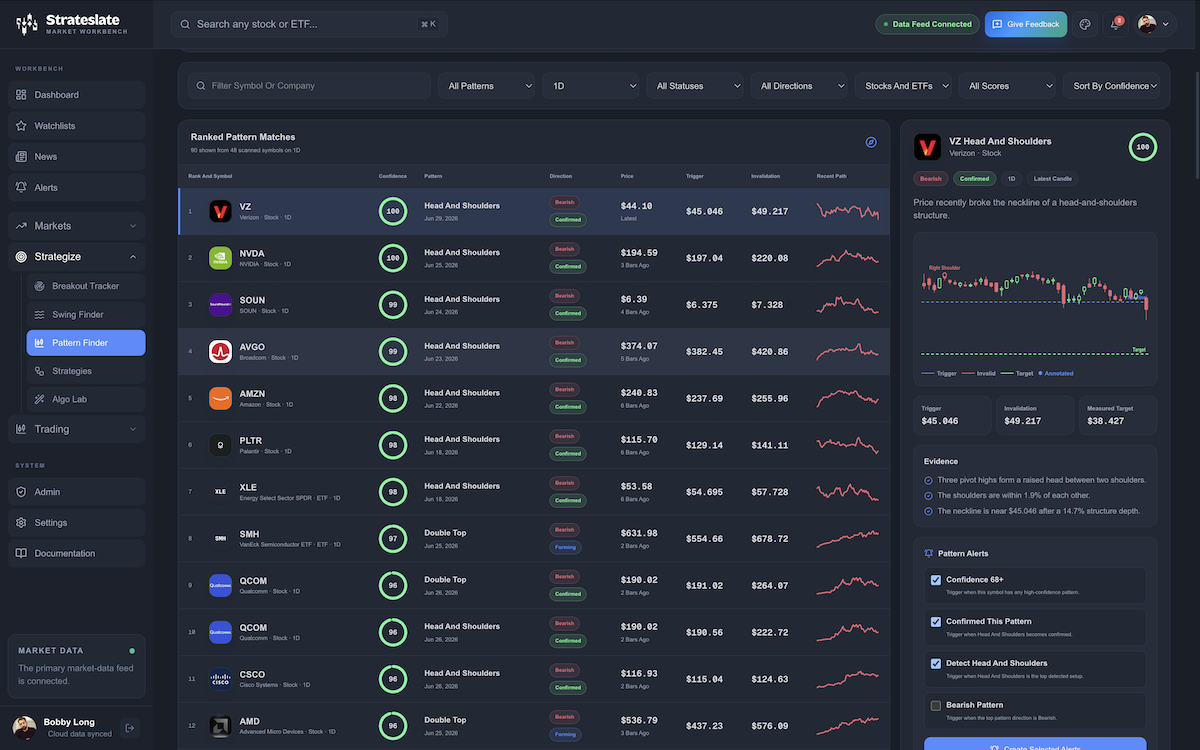The image size is (1200, 750).
Task: Open the All Statuses dropdown
Action: (697, 86)
